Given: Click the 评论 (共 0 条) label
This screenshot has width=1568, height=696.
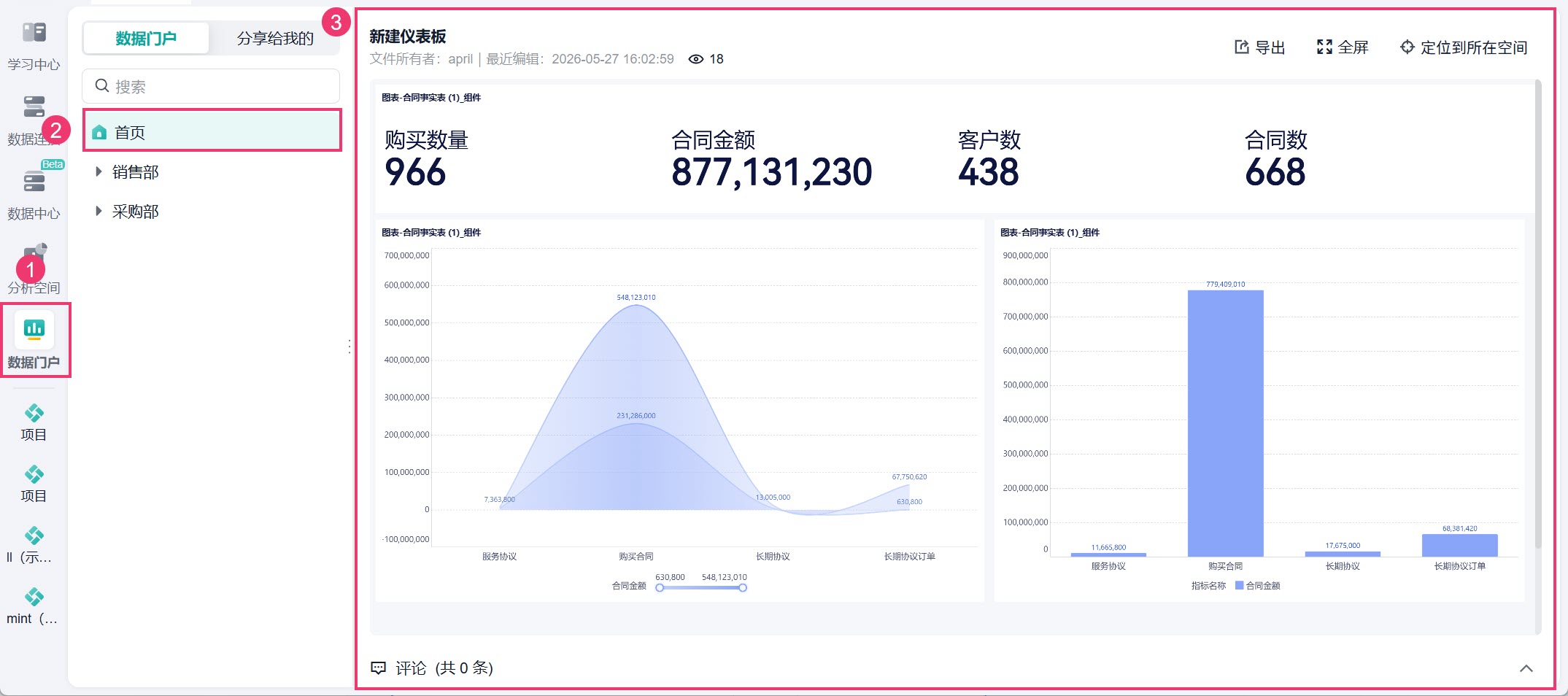Looking at the screenshot, I should point(444,668).
